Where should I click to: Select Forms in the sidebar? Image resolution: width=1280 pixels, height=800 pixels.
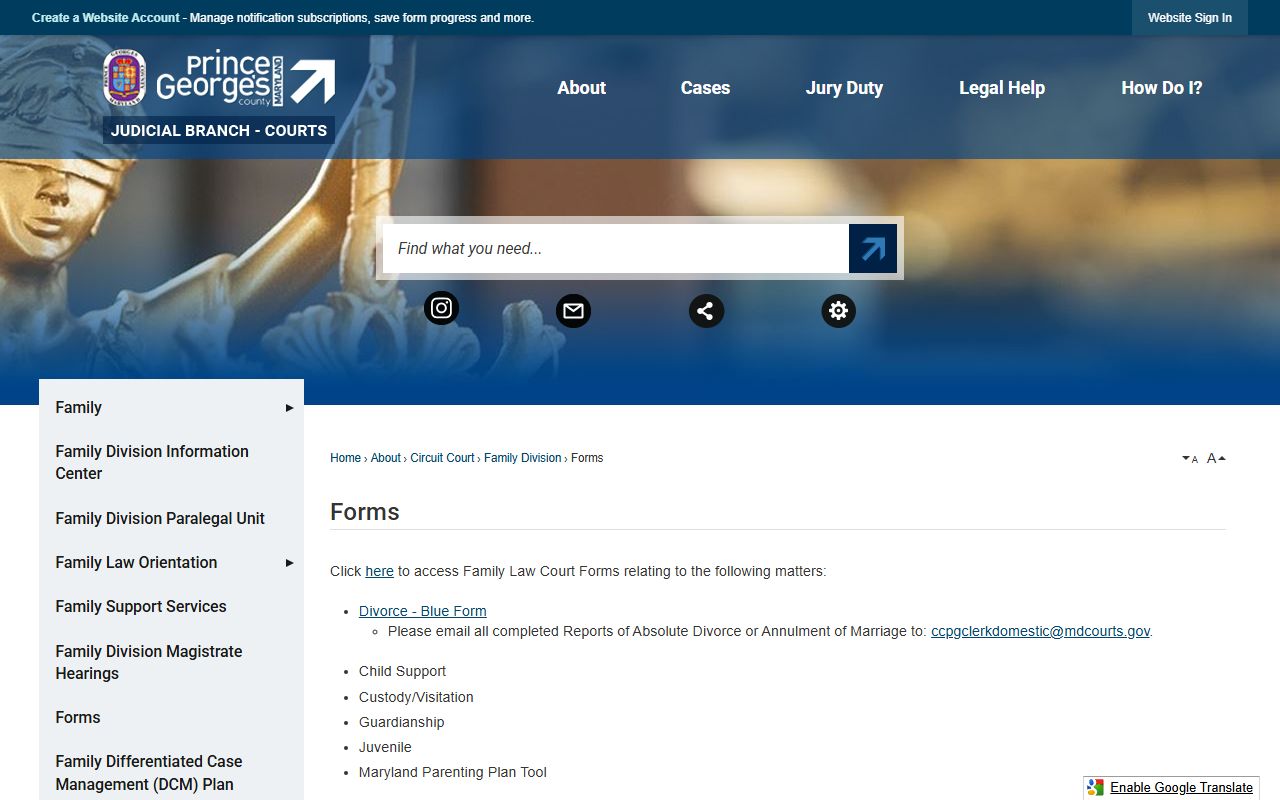pos(78,717)
